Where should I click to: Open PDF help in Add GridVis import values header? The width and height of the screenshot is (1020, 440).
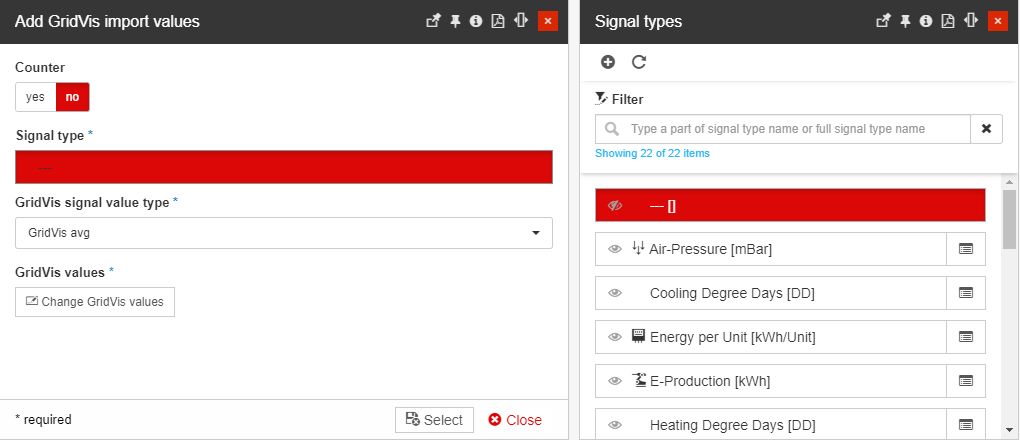point(498,21)
